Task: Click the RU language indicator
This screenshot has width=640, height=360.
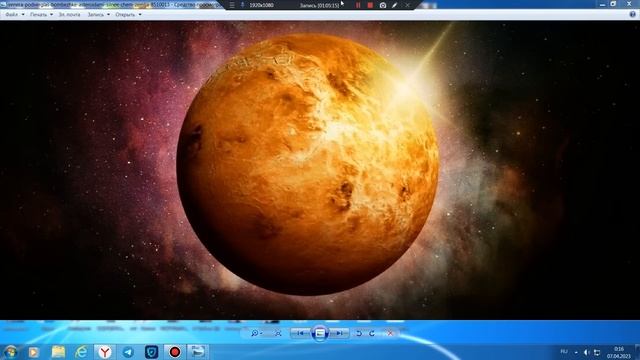Action: coord(564,351)
